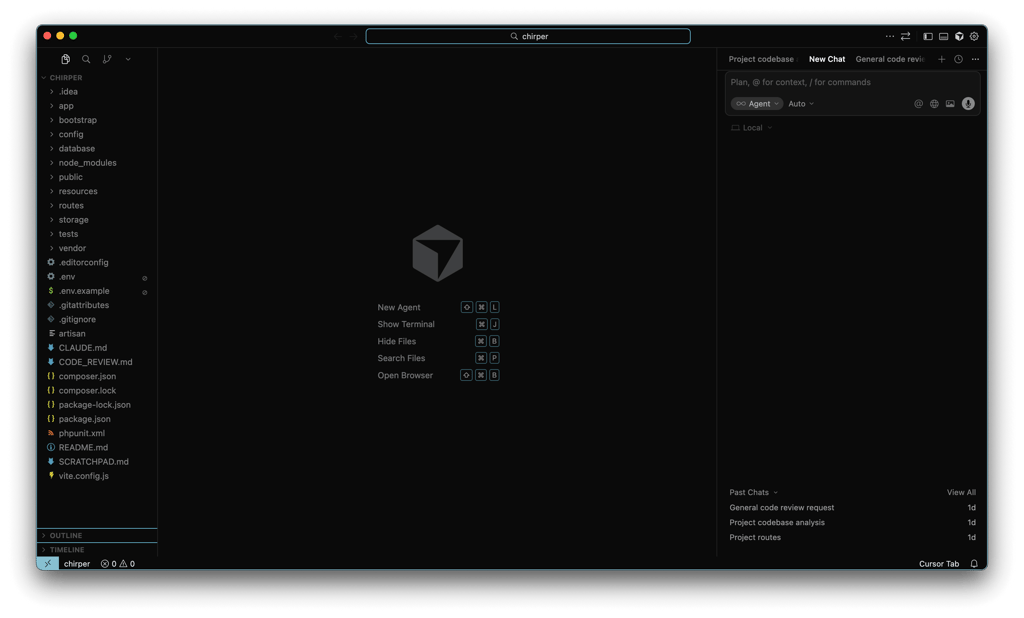1024x618 pixels.
Task: Click the chat prompt input field
Action: pos(852,82)
